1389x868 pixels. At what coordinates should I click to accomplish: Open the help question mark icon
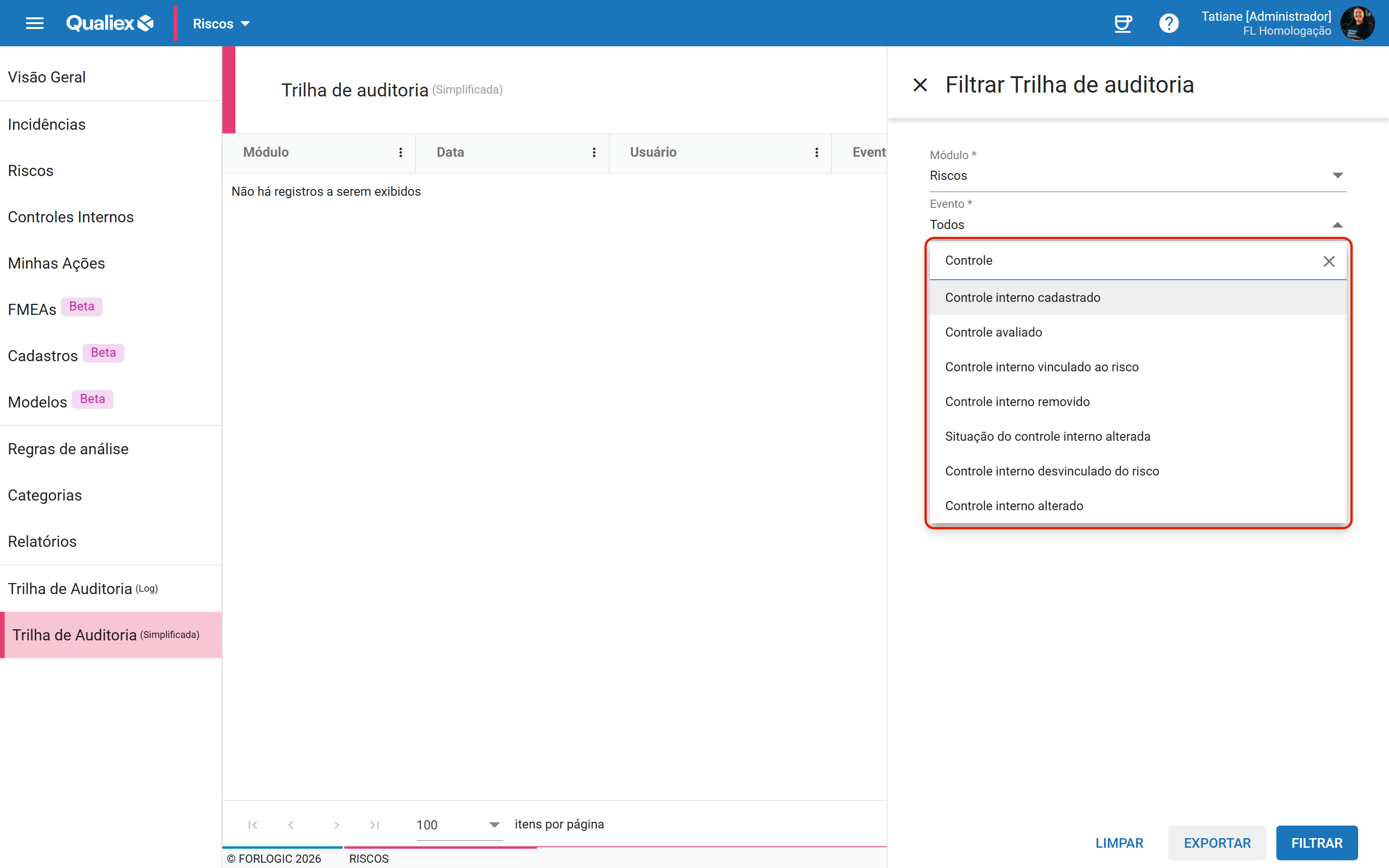1169,24
